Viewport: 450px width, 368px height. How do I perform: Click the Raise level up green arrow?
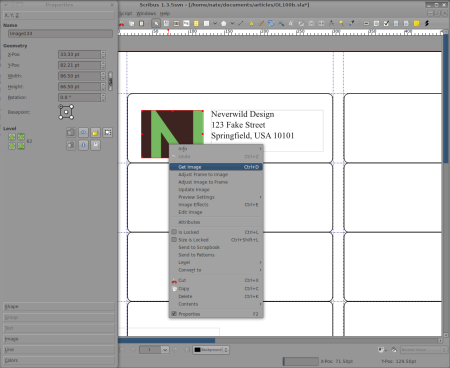(x=12, y=137)
